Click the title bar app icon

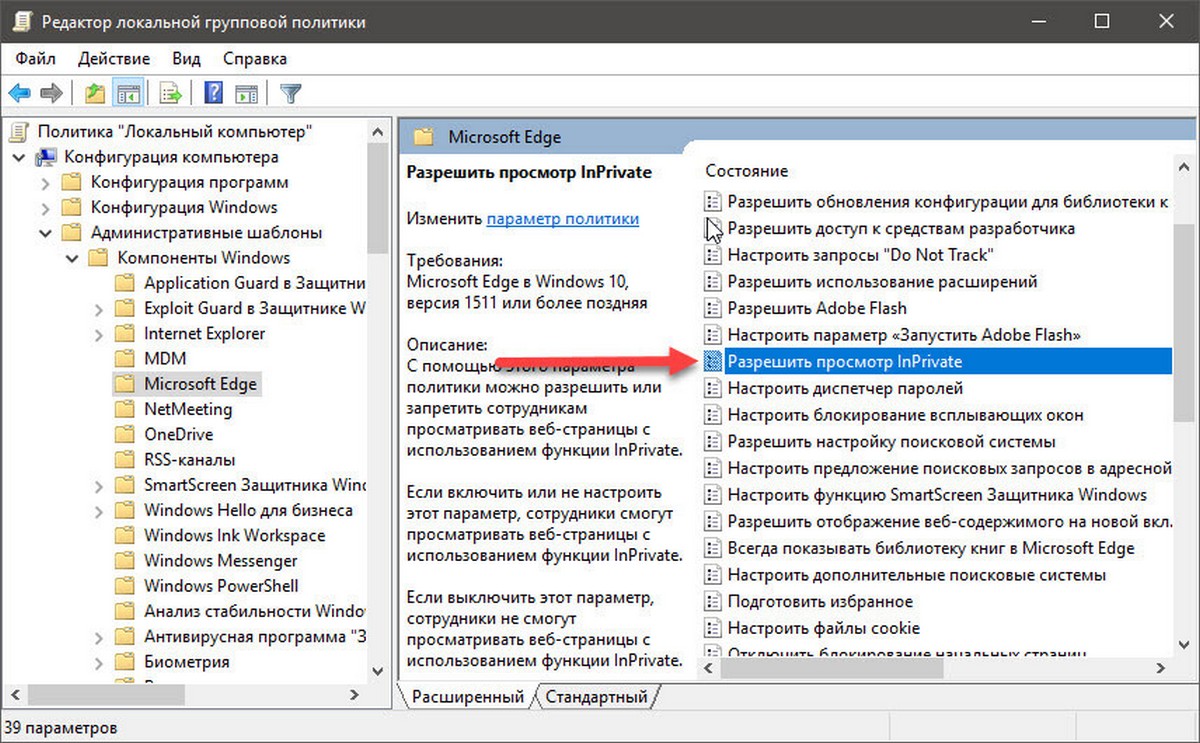click(x=21, y=21)
